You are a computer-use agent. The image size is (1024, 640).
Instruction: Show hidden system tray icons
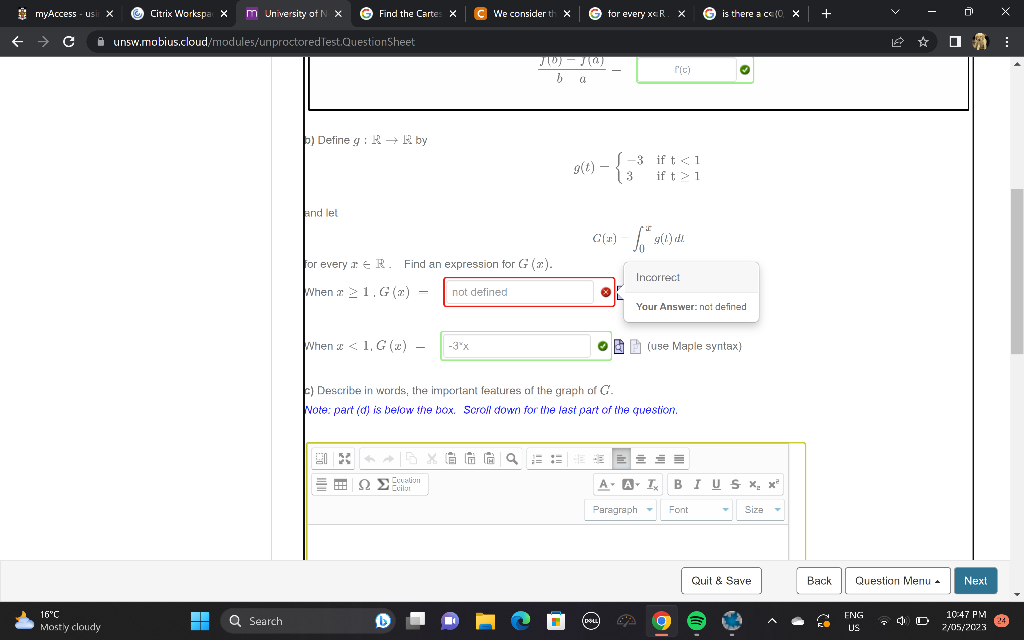pyautogui.click(x=772, y=620)
